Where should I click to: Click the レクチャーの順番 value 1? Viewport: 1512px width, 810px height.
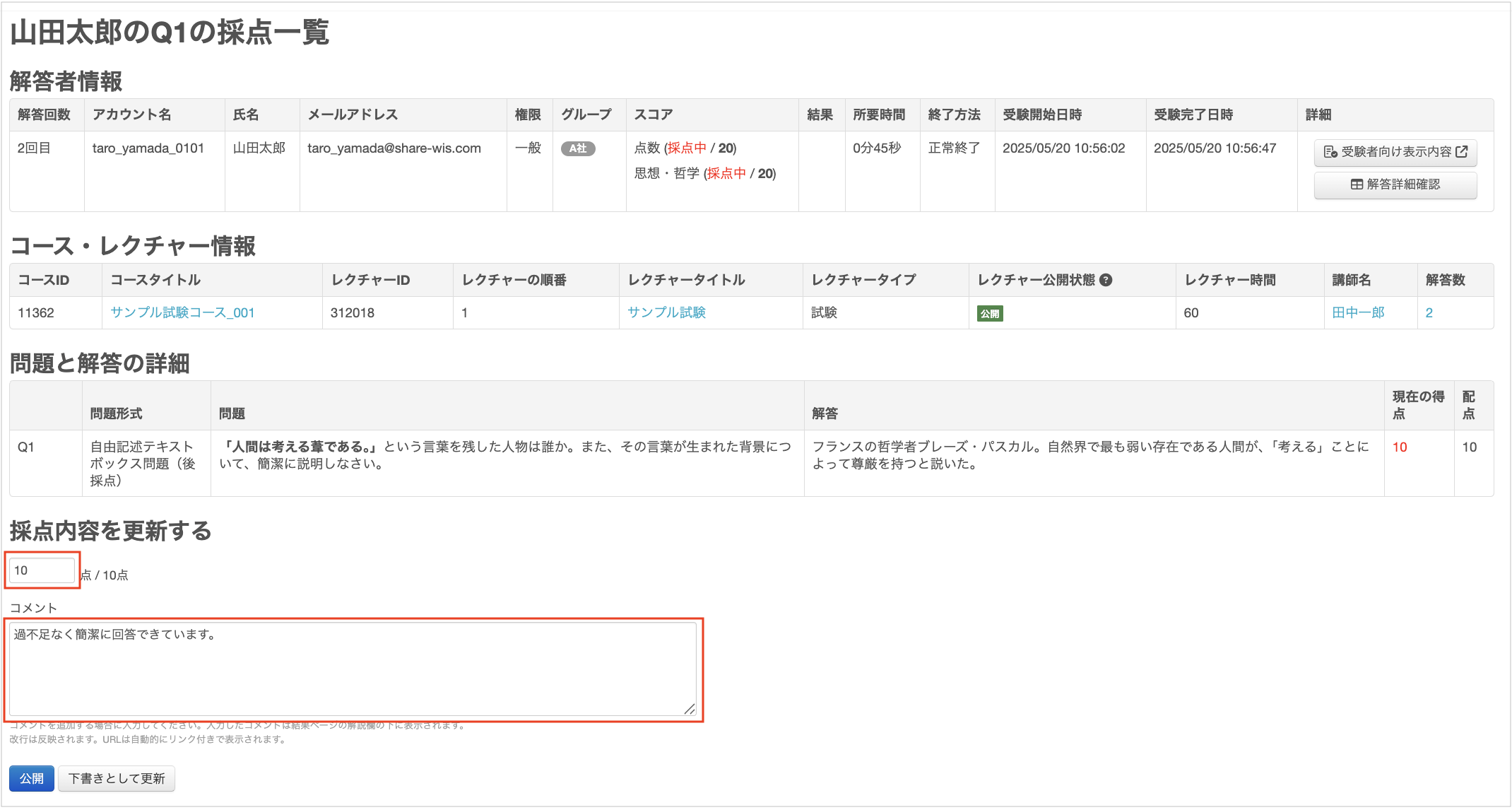(x=464, y=312)
